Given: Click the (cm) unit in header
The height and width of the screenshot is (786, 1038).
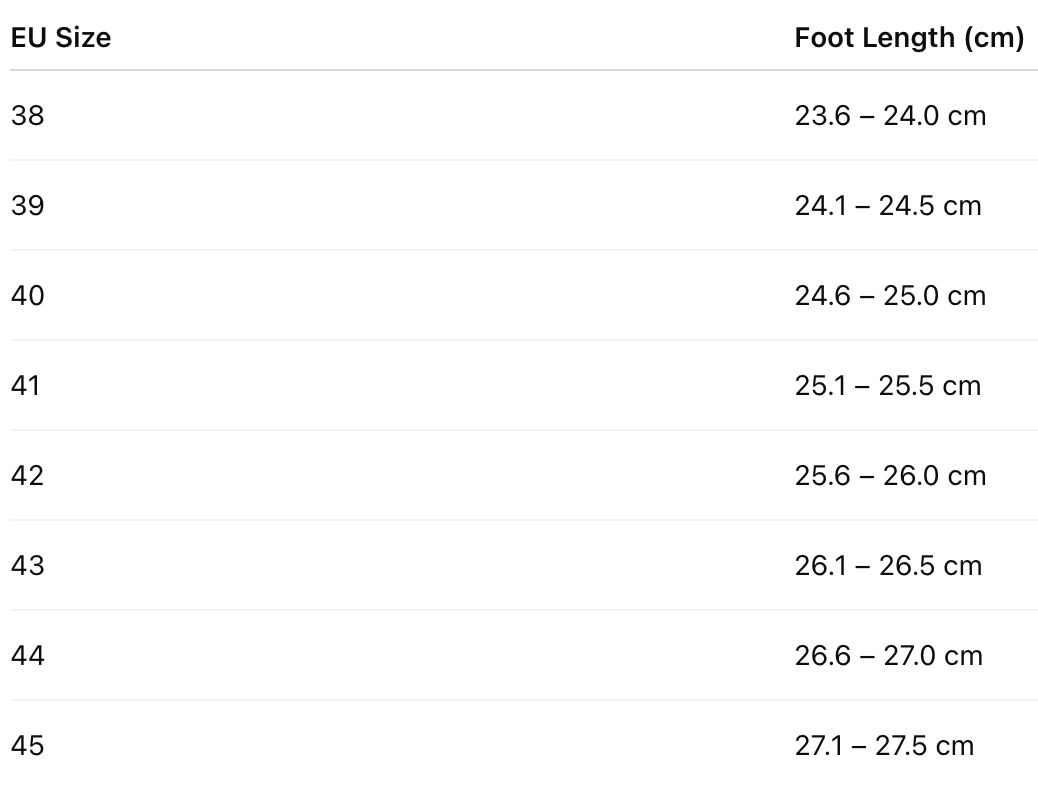Looking at the screenshot, I should click(x=994, y=38).
